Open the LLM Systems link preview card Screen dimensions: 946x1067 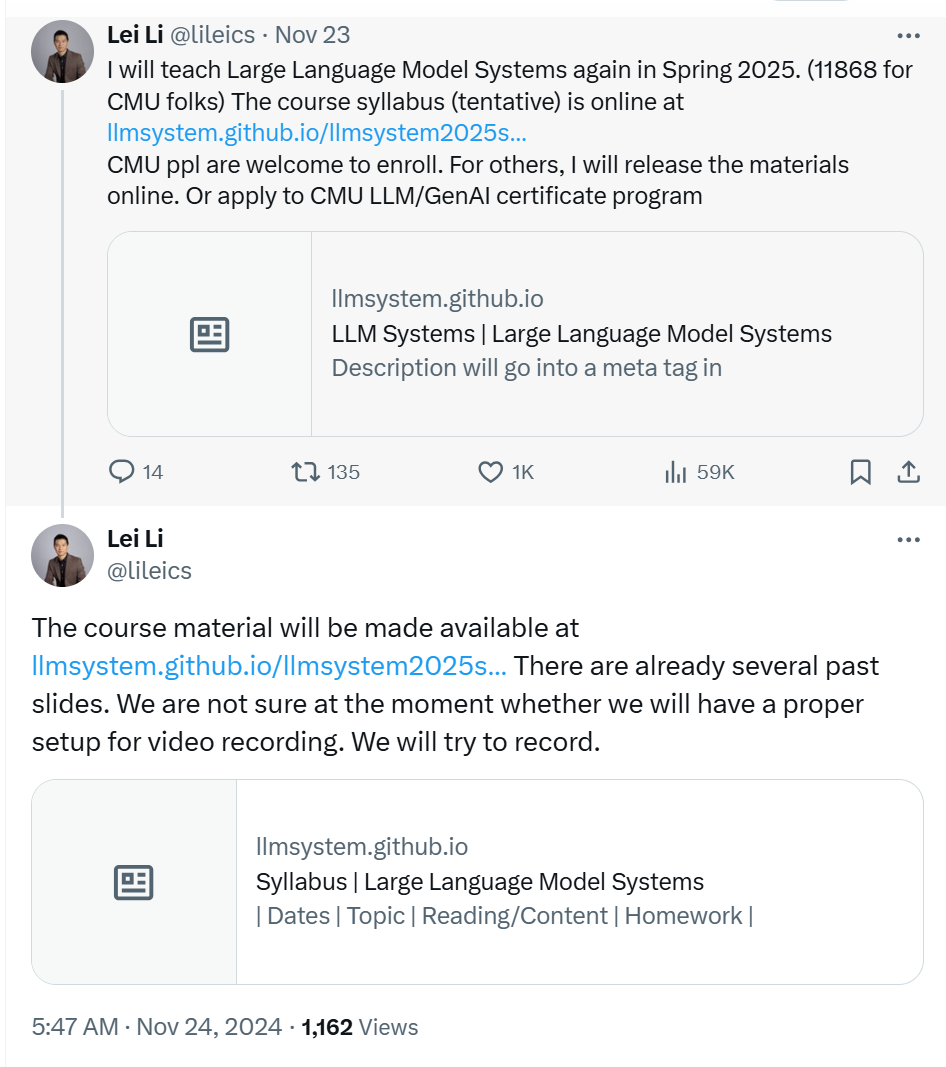515,334
